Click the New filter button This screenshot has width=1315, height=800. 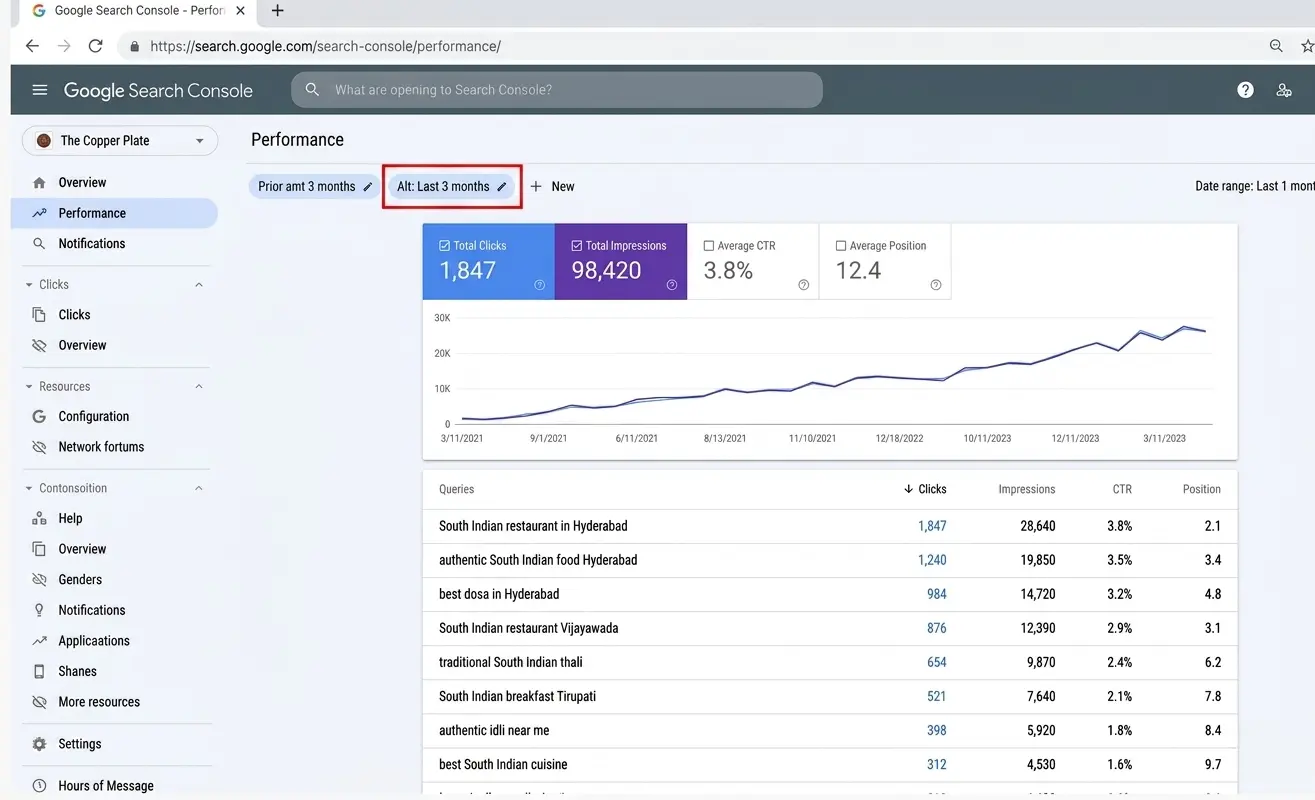click(x=552, y=187)
